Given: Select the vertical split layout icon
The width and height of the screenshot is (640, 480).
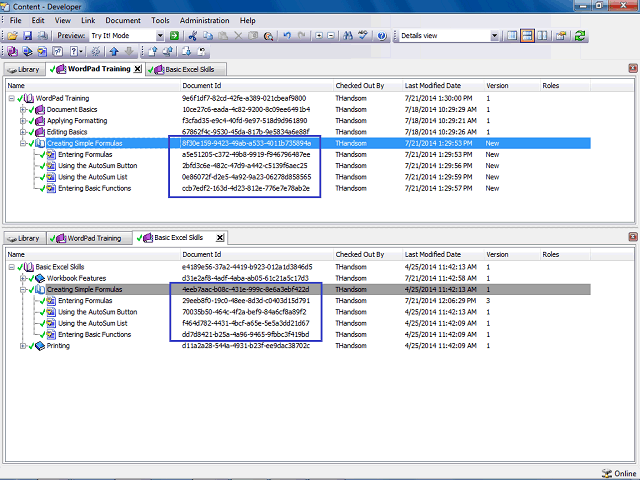Looking at the screenshot, I should [542, 36].
